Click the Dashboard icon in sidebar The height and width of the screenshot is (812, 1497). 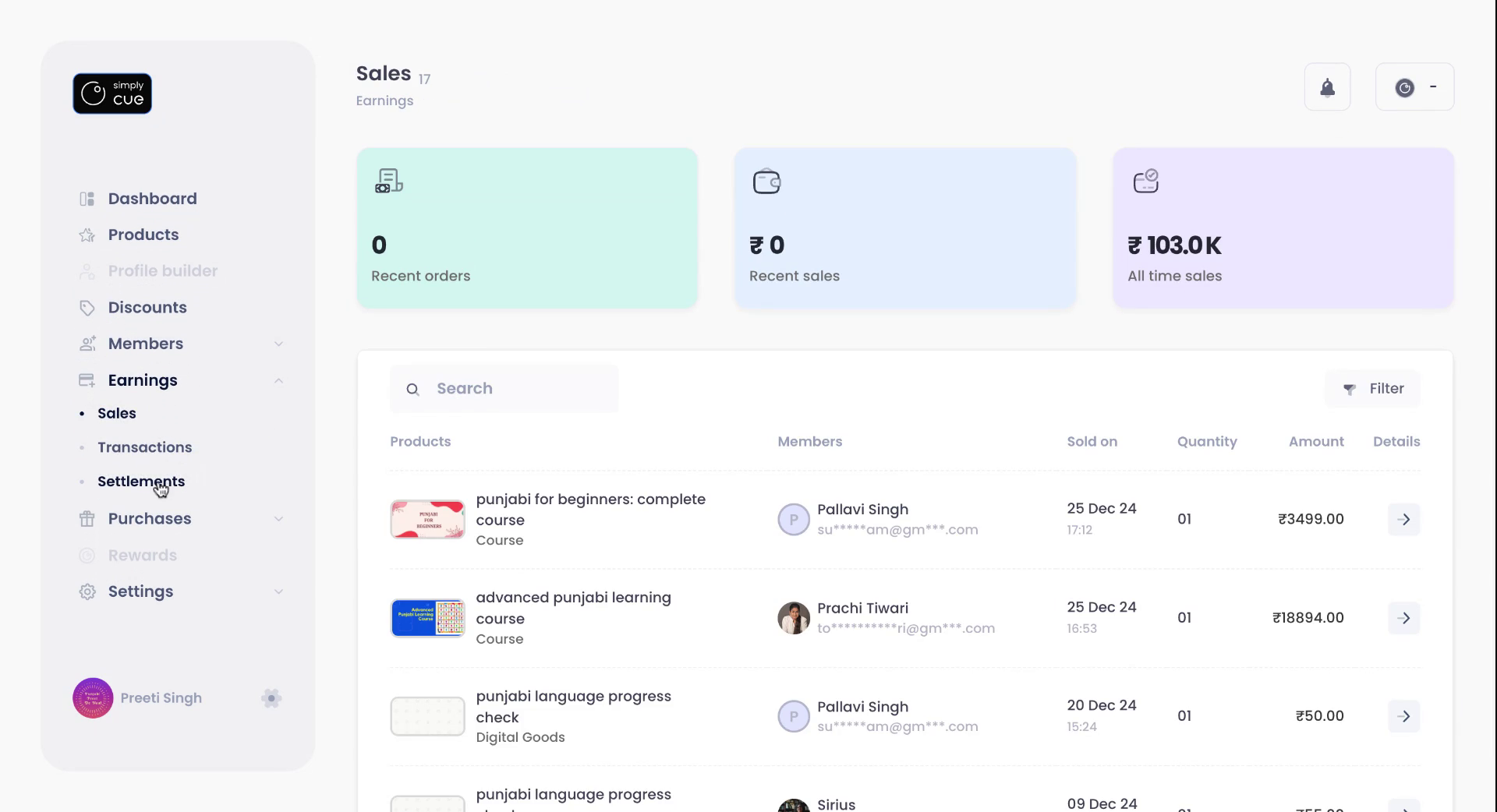point(87,199)
